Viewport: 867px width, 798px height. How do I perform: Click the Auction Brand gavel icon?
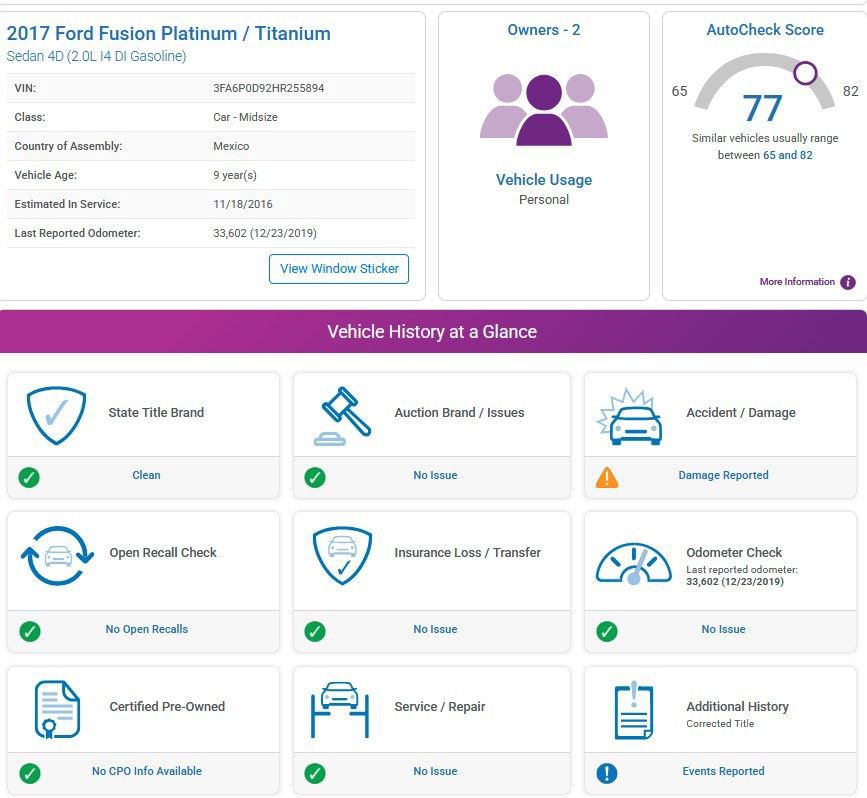[342, 416]
